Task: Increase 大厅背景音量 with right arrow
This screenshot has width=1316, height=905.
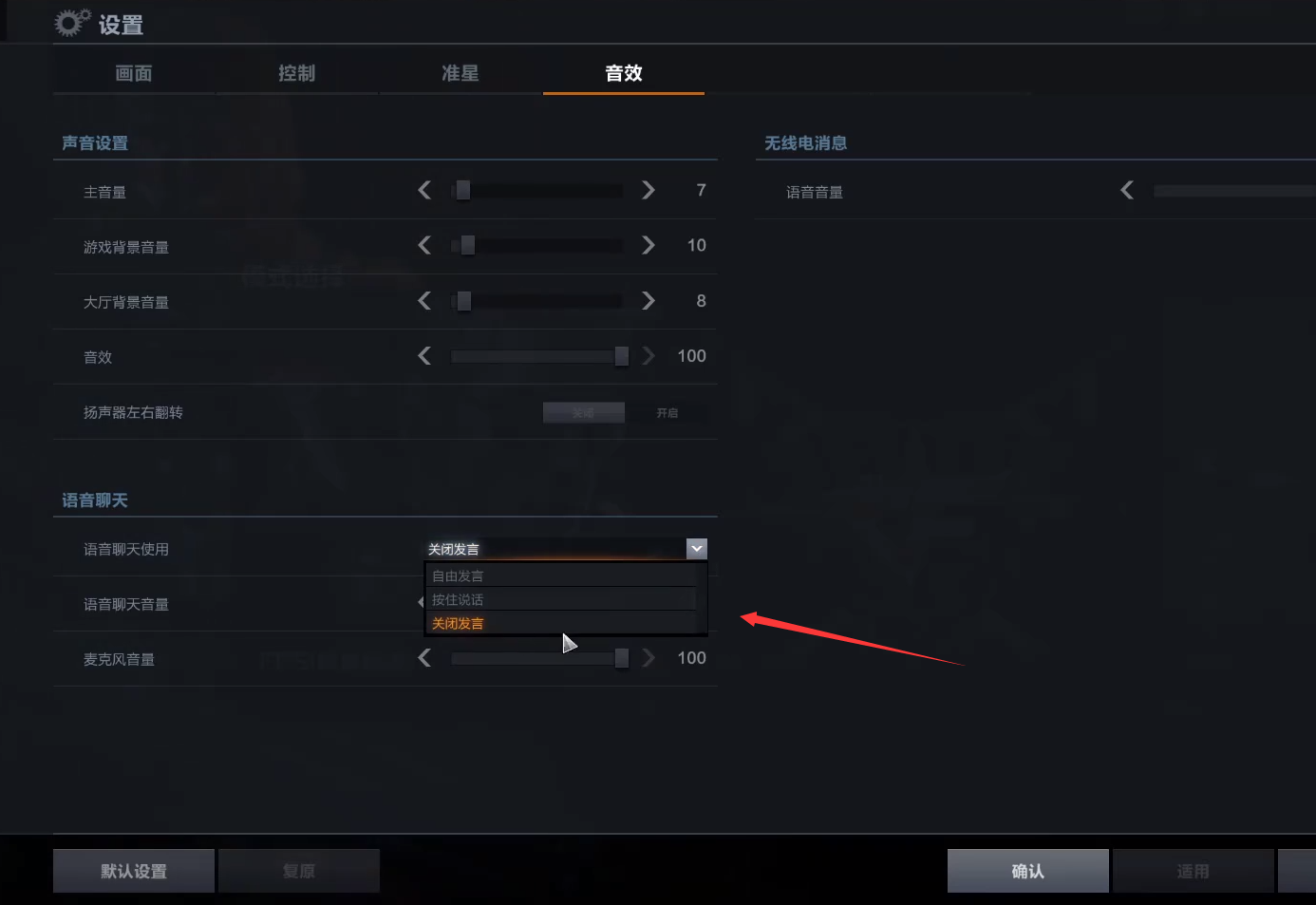Action: (648, 300)
